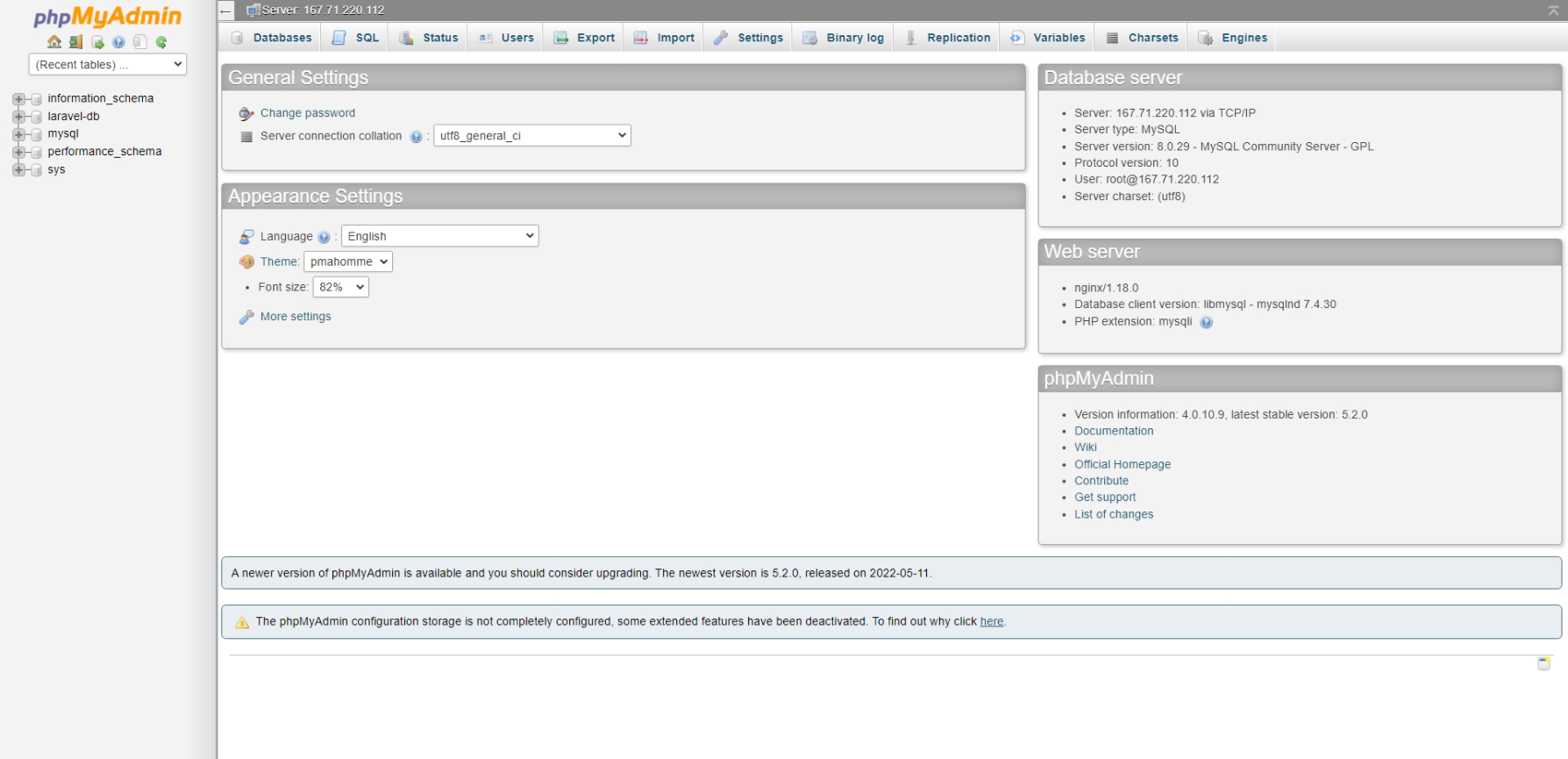Click the page-top collapse chevron icon at far right

[x=1553, y=11]
